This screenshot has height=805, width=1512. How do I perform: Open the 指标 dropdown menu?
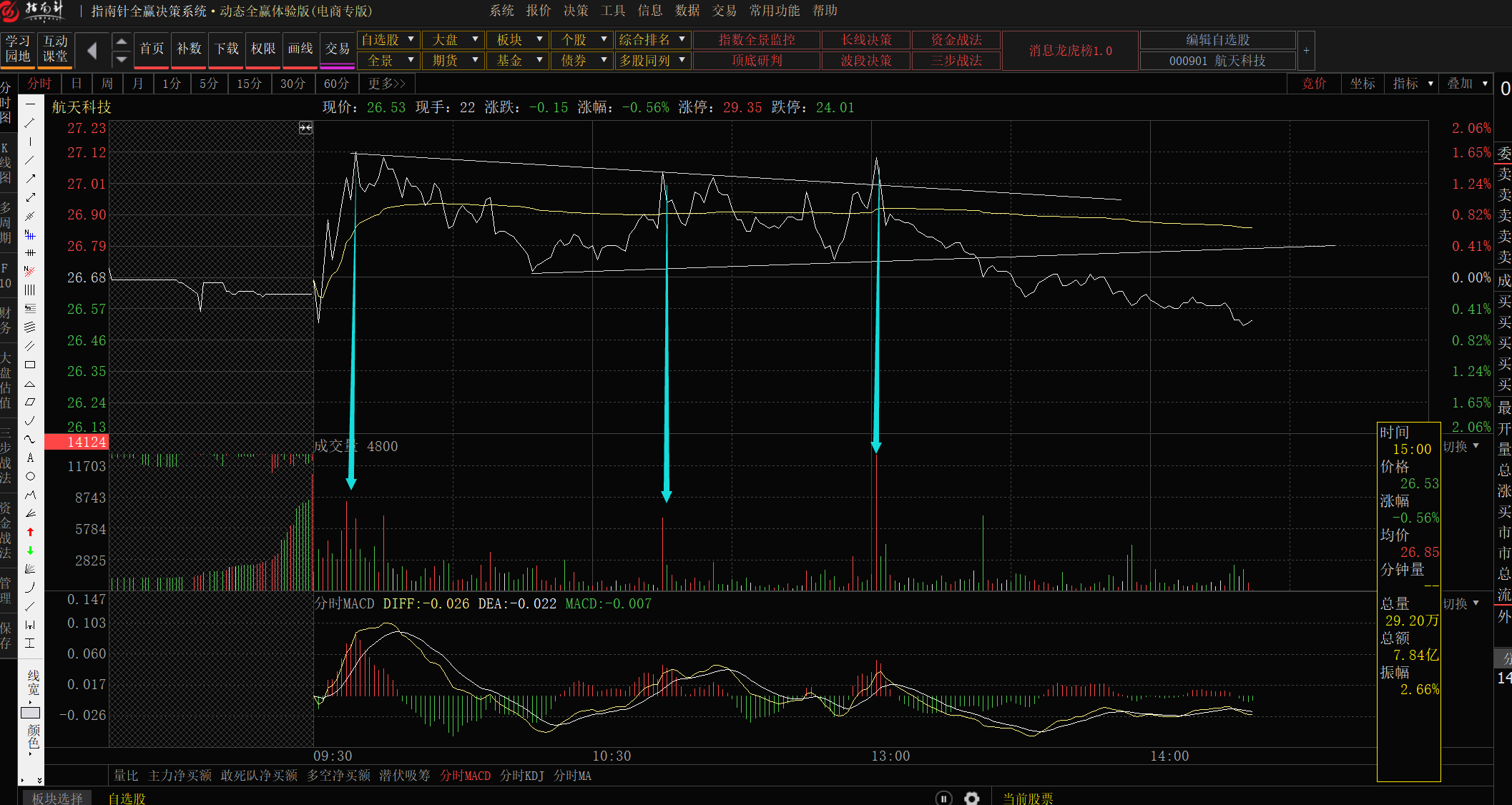coord(1413,84)
